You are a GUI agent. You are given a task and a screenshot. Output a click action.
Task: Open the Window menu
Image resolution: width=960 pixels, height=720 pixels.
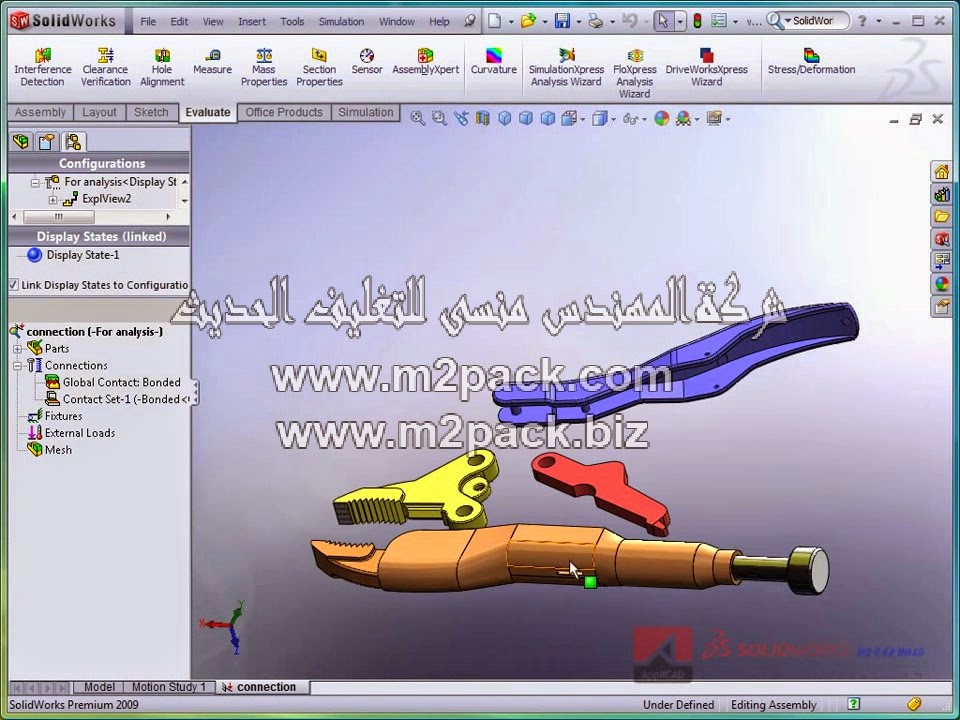[x=396, y=21]
